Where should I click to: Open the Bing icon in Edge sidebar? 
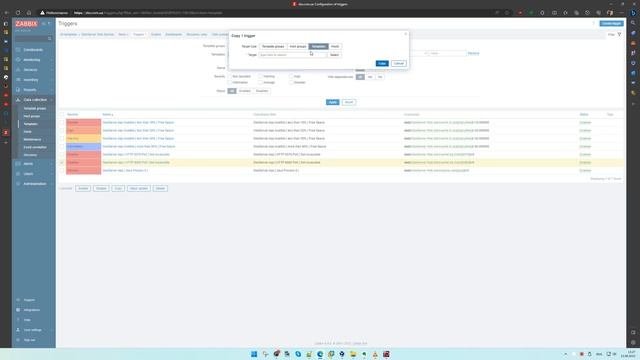pos(633,13)
